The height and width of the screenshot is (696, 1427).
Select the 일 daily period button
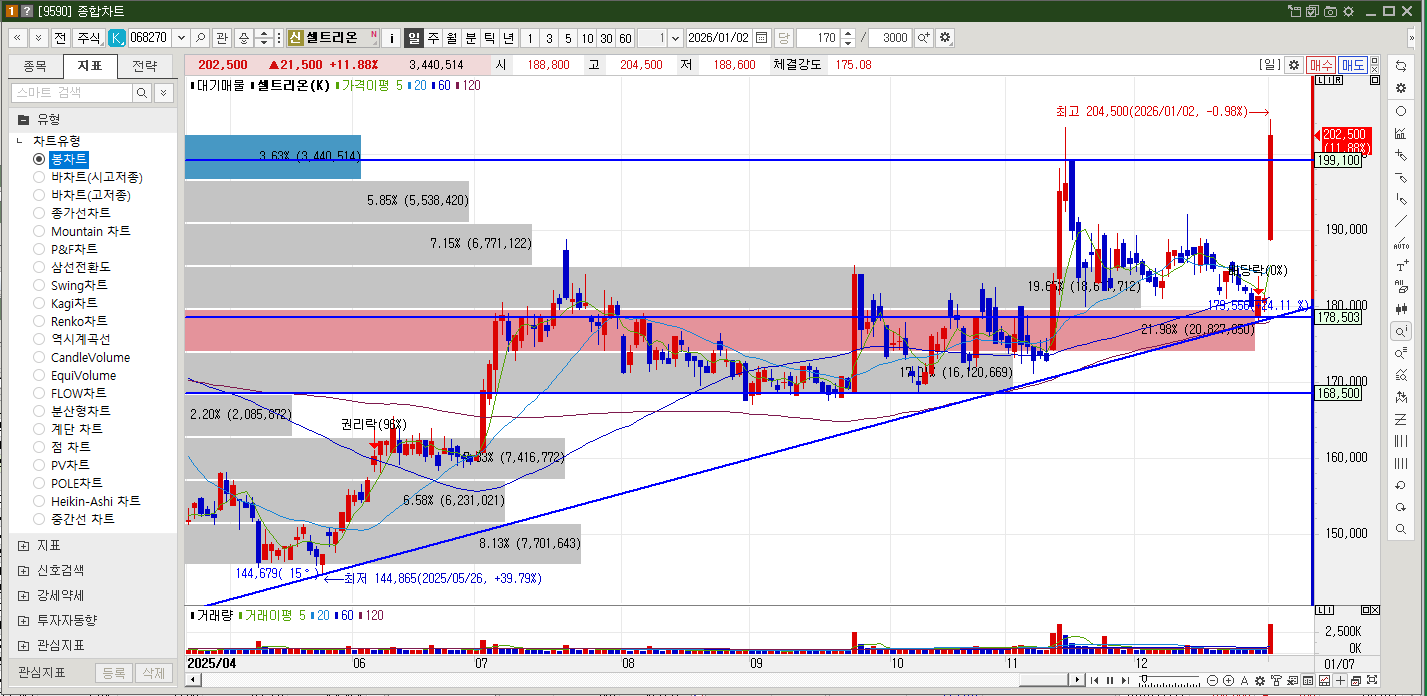pyautogui.click(x=413, y=38)
